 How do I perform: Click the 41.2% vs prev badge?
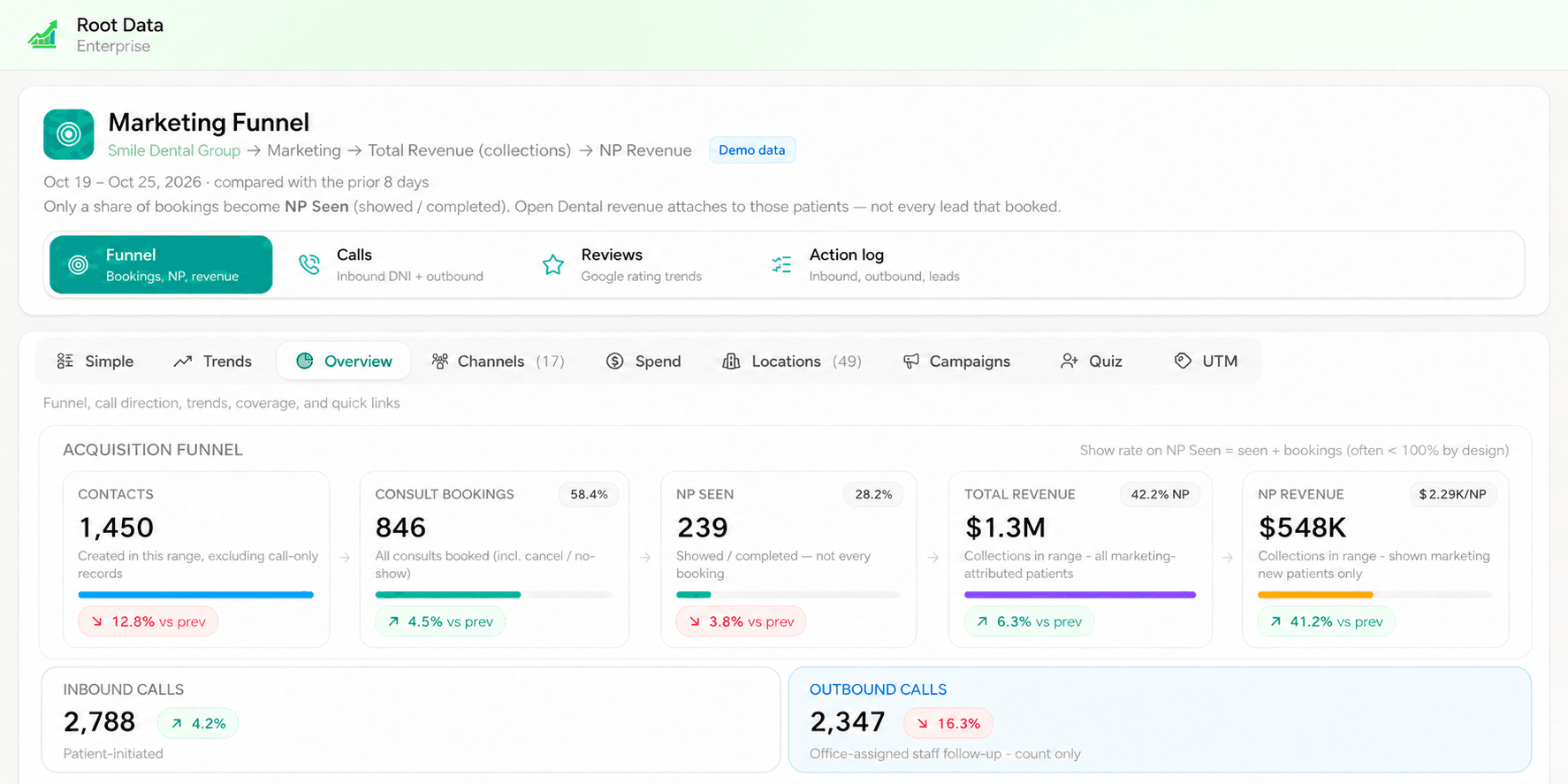(1327, 621)
